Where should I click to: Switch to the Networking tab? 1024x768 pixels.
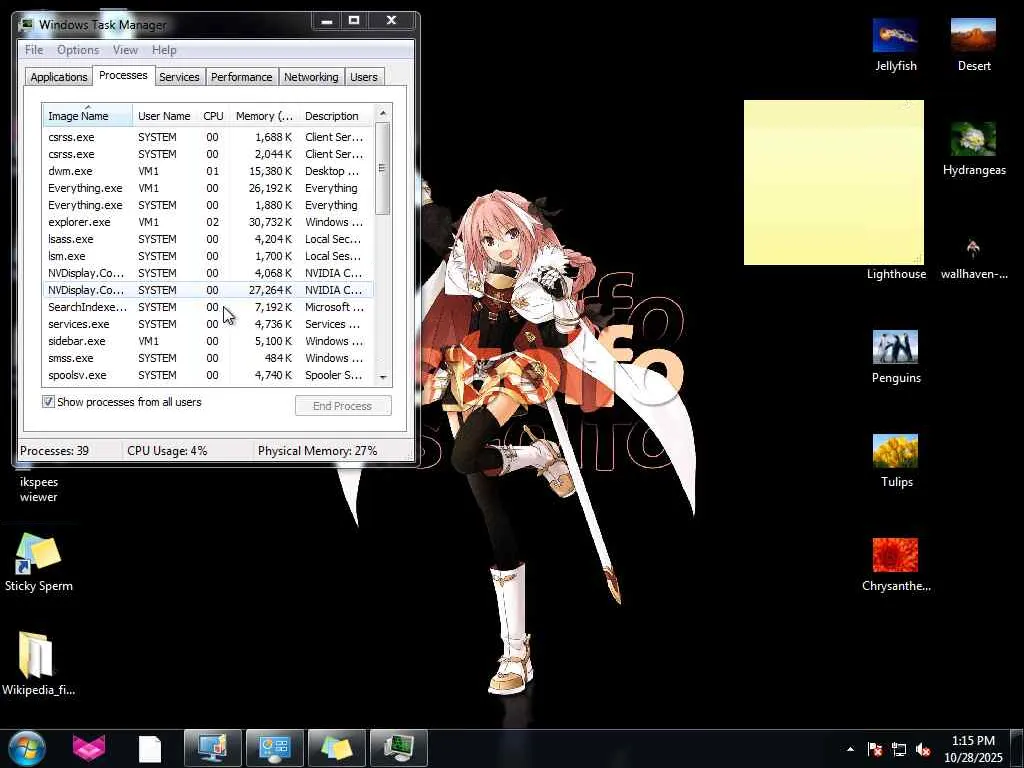coord(311,77)
